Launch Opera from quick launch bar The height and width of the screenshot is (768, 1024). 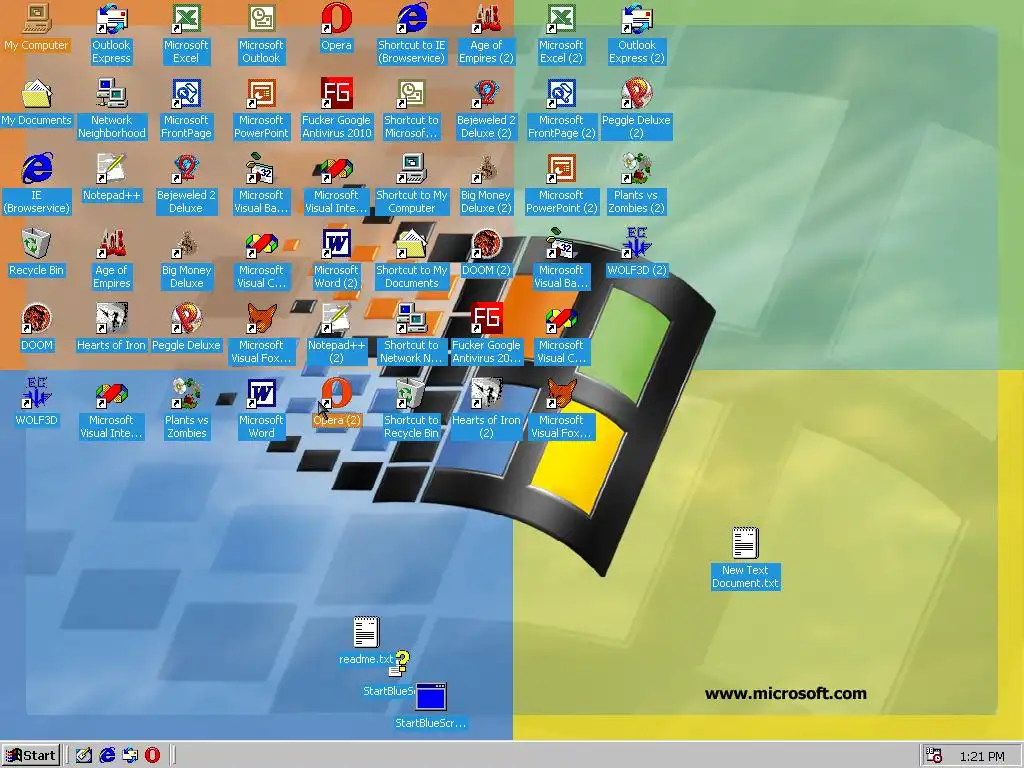coord(152,756)
